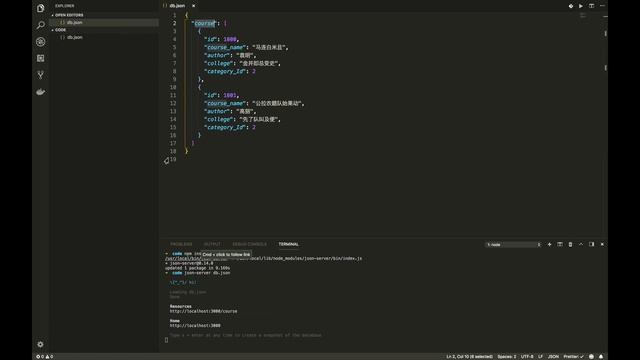The image size is (640, 360).
Task: Move the panel to the side
Action: point(591,244)
